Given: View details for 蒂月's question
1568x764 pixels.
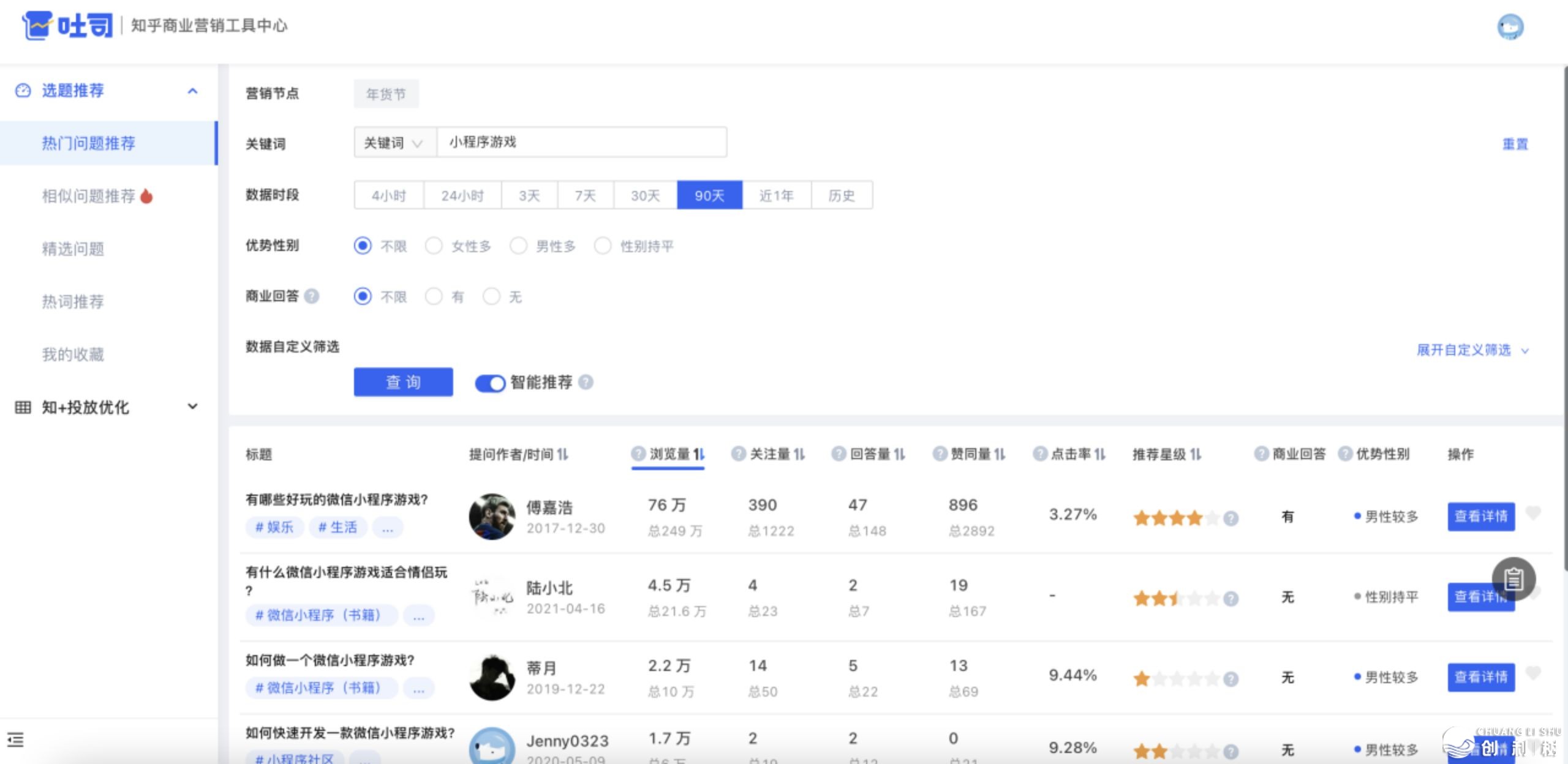Looking at the screenshot, I should click(1481, 677).
